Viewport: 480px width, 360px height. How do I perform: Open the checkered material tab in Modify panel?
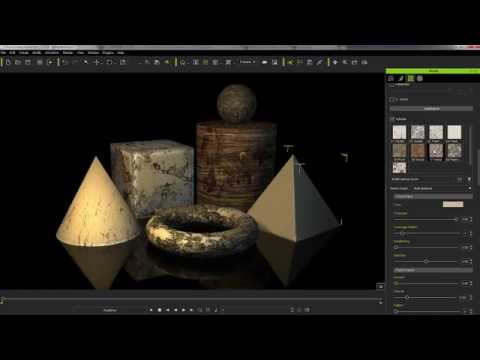point(410,79)
